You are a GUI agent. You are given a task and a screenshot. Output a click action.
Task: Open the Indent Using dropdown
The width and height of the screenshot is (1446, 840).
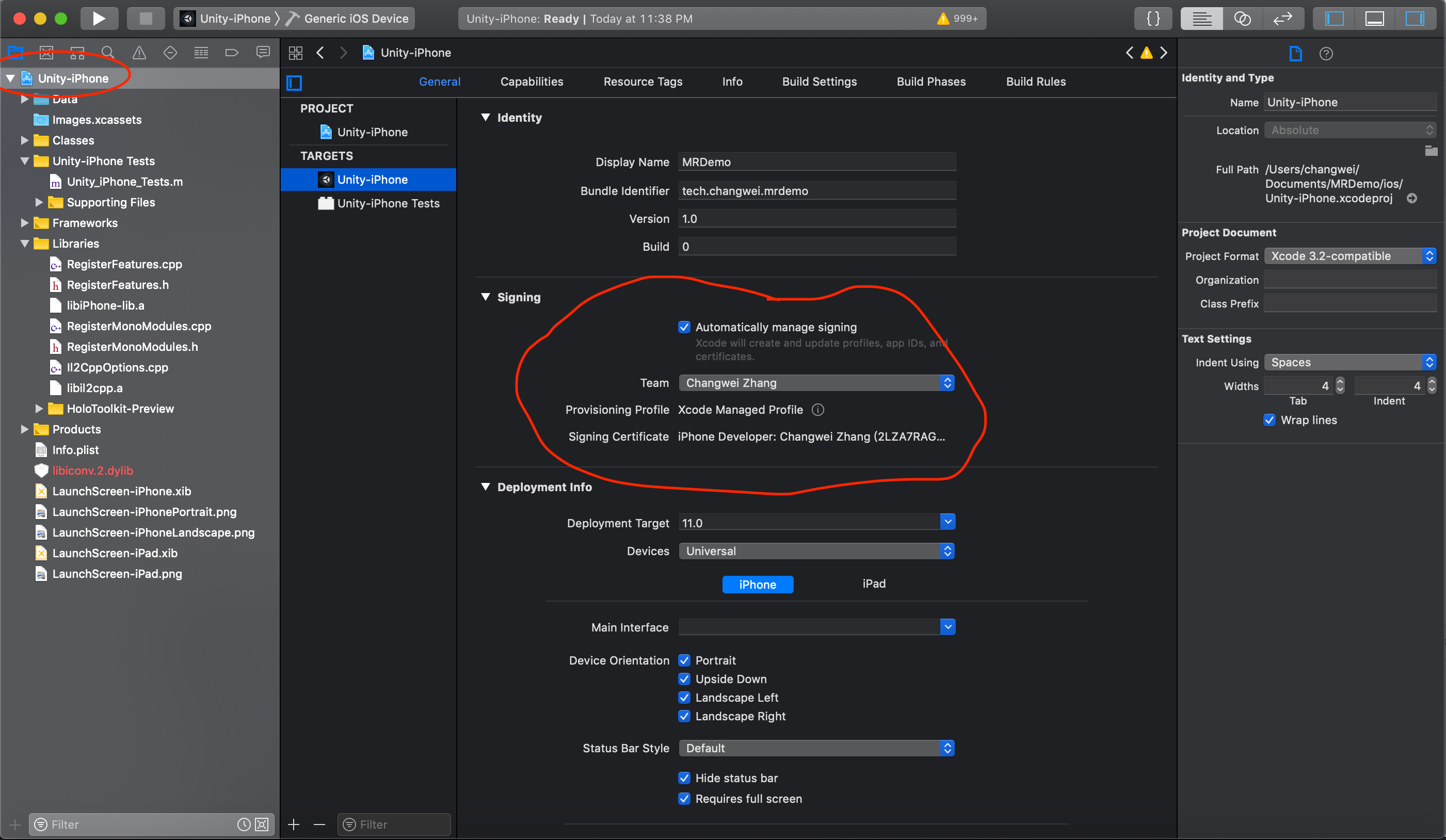click(x=1350, y=363)
